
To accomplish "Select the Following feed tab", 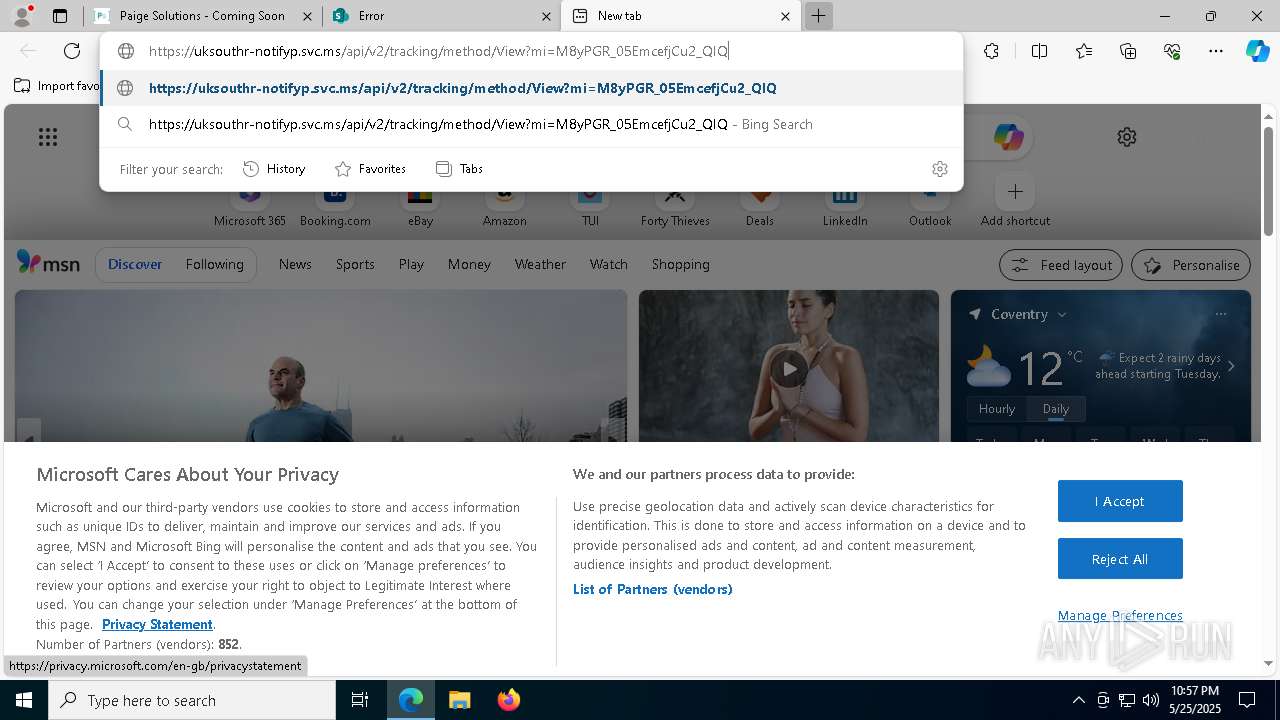I will 214,264.
